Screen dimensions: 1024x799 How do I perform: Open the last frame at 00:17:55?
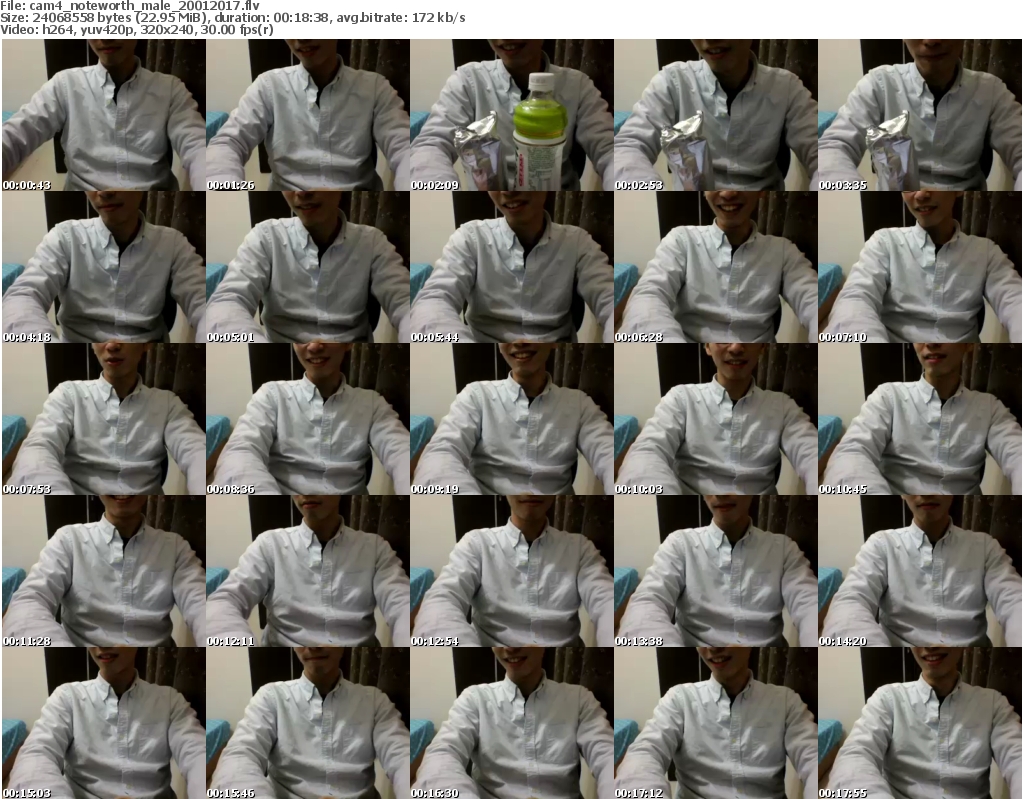[920, 723]
